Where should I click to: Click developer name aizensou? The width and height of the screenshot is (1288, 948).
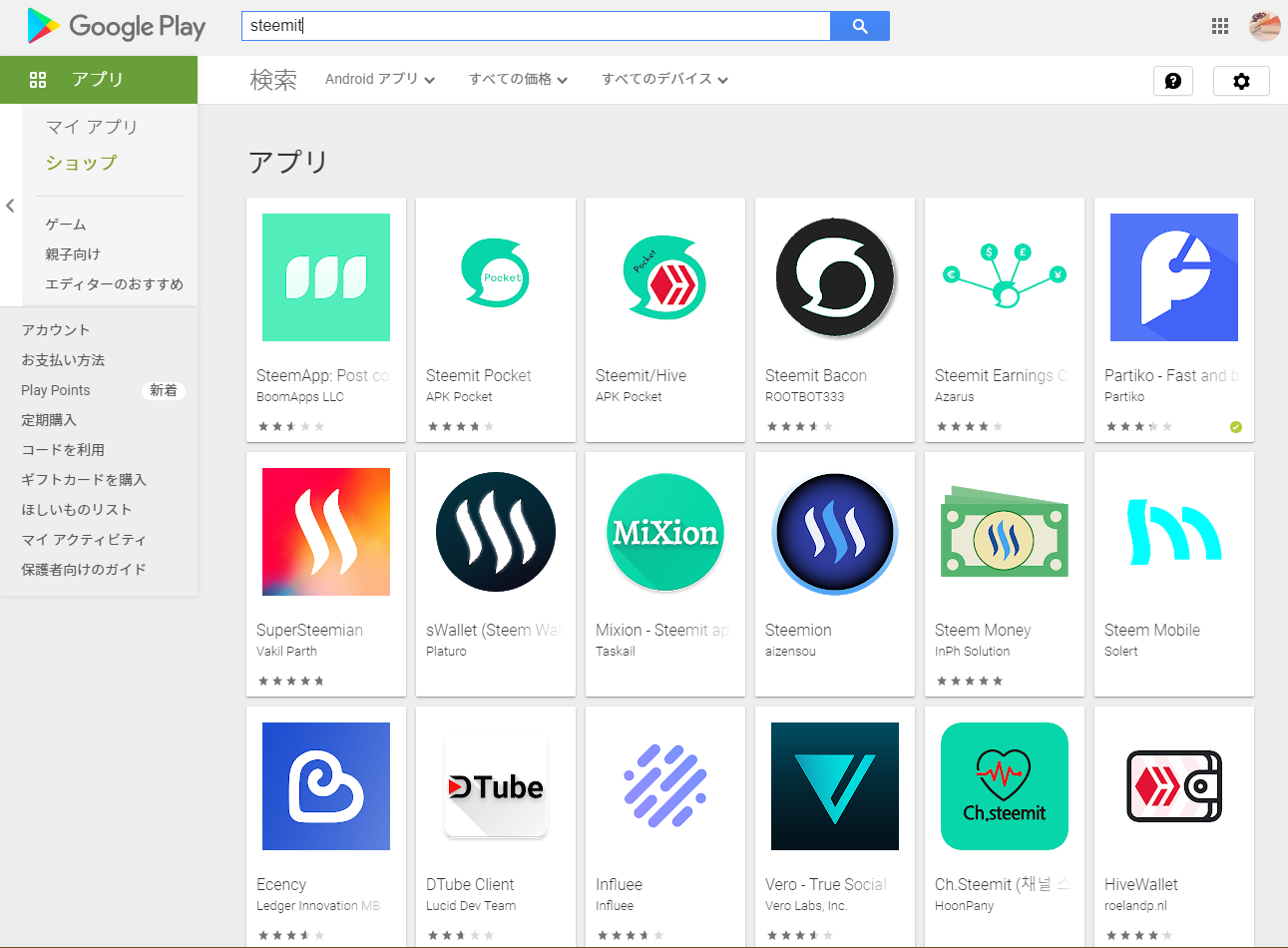pyautogui.click(x=791, y=652)
